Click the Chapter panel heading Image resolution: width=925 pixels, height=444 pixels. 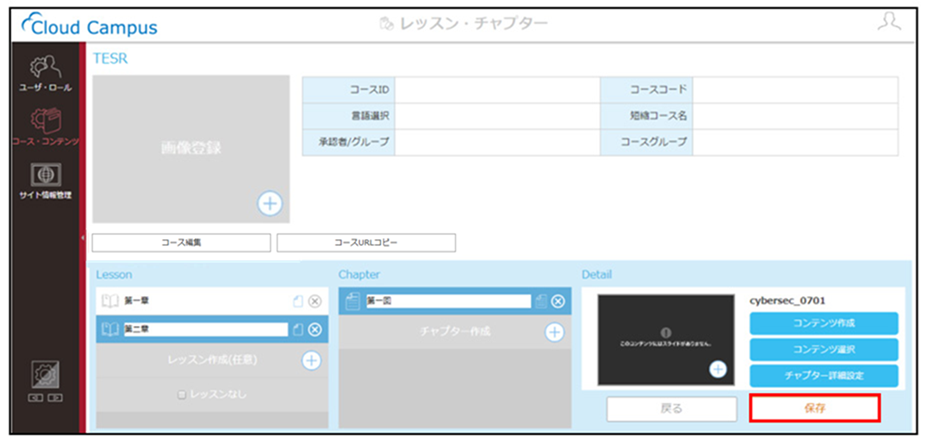[359, 275]
